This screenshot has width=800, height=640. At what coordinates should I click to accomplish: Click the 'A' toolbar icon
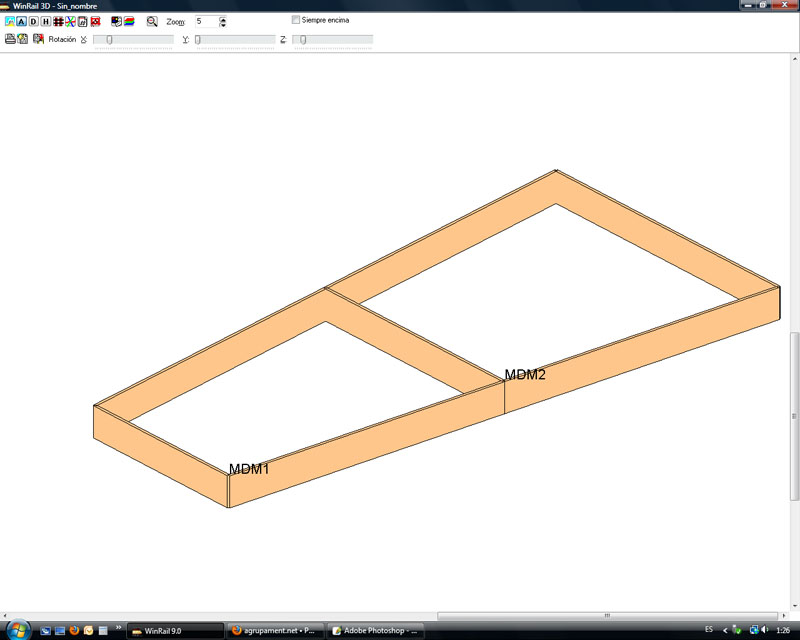coord(21,21)
